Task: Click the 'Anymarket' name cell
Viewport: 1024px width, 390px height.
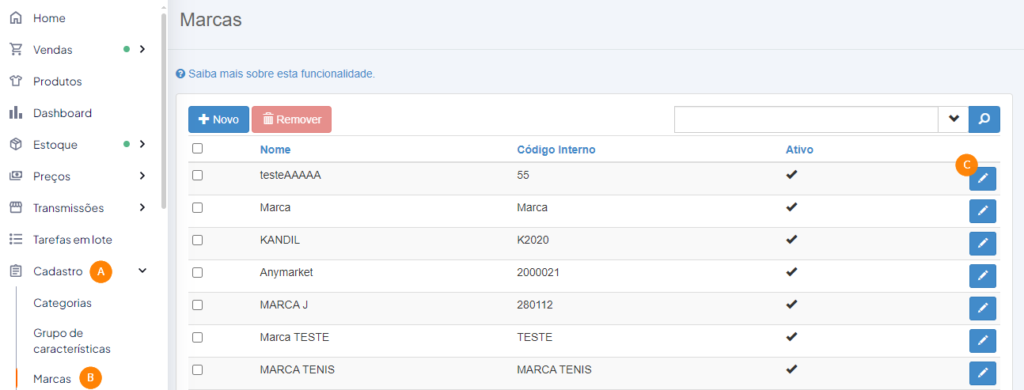Action: coord(287,272)
